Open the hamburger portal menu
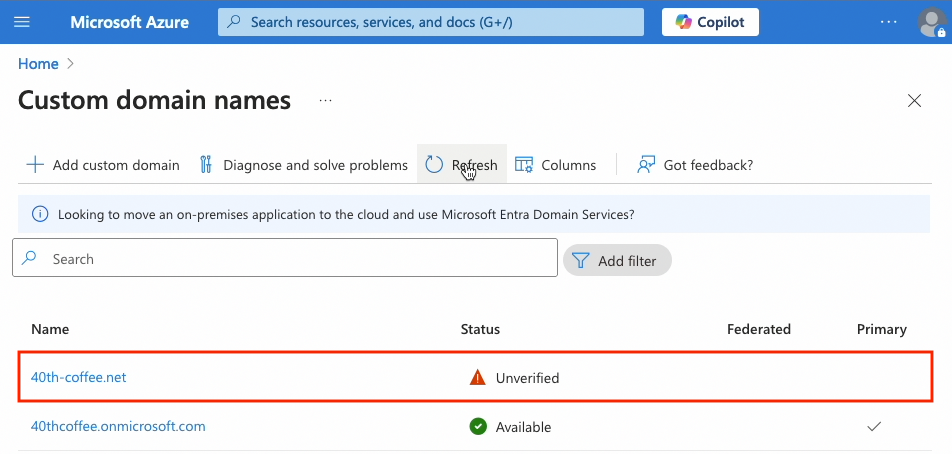This screenshot has width=952, height=454. click(22, 22)
